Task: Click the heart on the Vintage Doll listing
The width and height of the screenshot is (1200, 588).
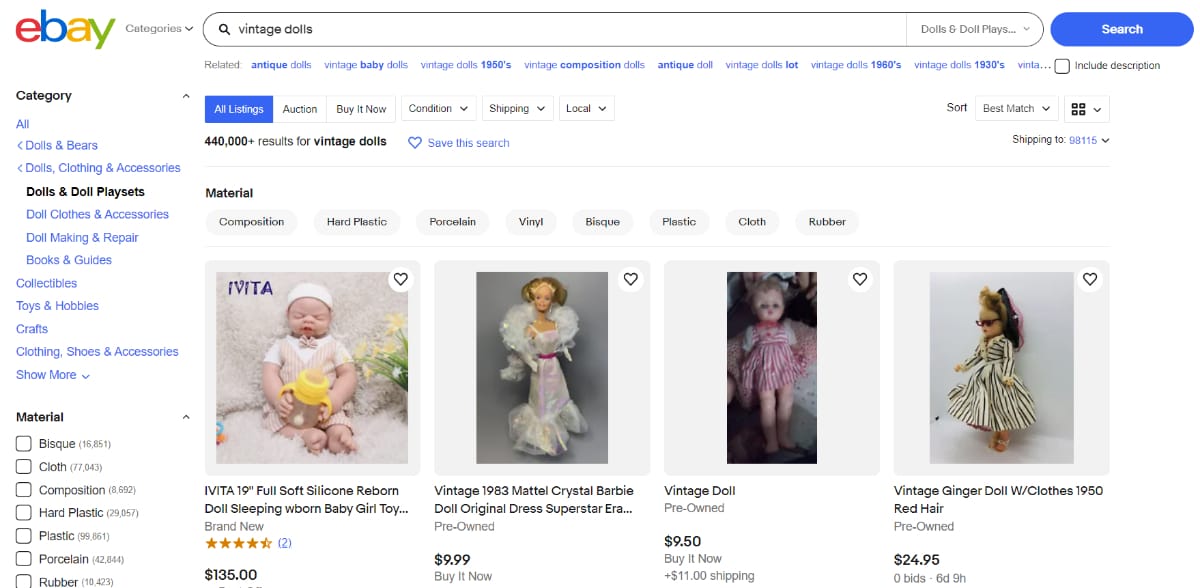Action: click(x=860, y=279)
